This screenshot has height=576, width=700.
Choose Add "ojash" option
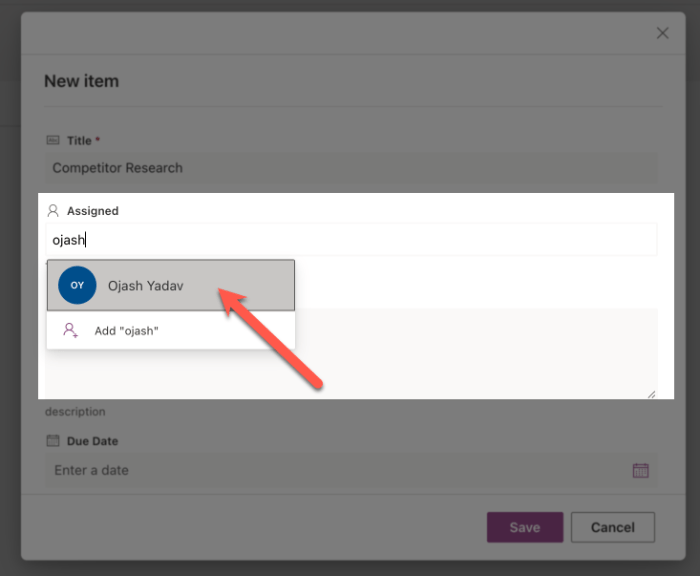(x=171, y=330)
